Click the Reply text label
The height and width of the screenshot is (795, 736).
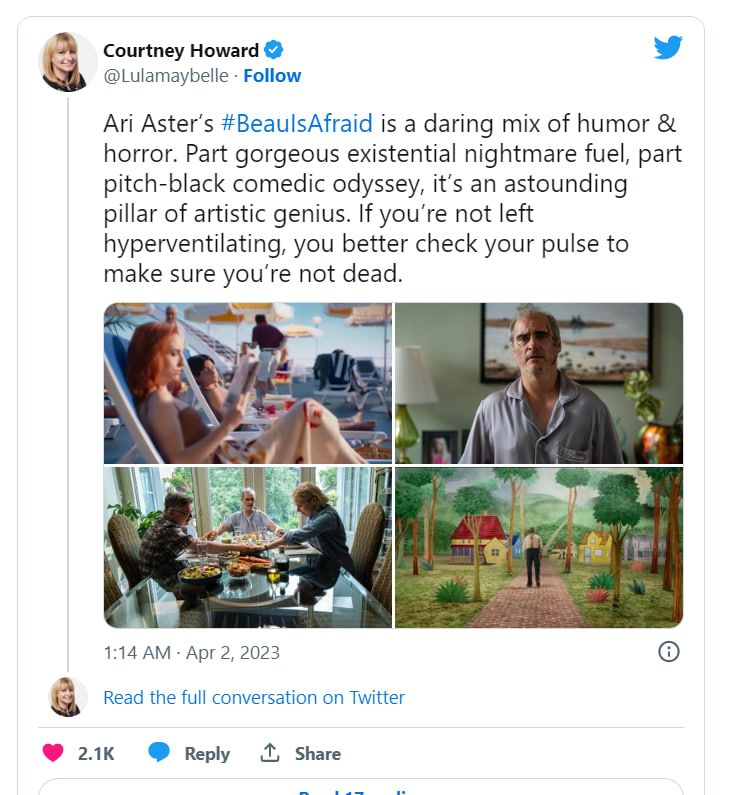tap(207, 754)
